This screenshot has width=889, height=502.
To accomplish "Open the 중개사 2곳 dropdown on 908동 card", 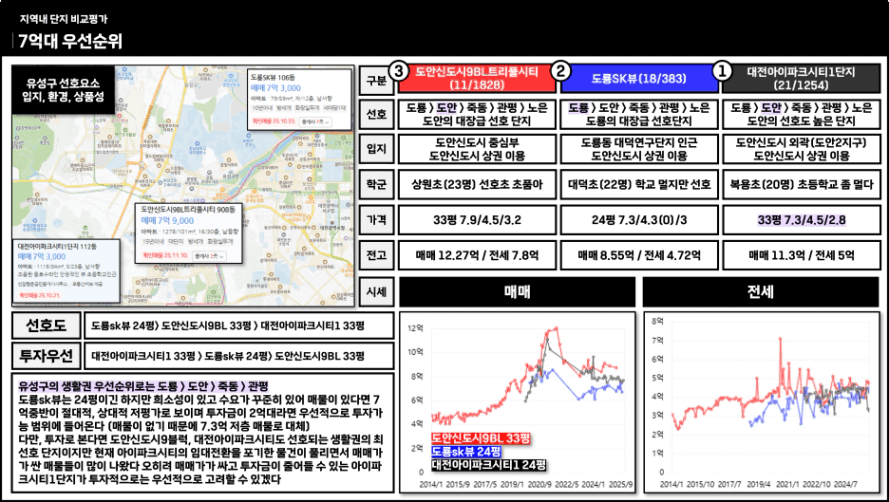I will pos(208,256).
